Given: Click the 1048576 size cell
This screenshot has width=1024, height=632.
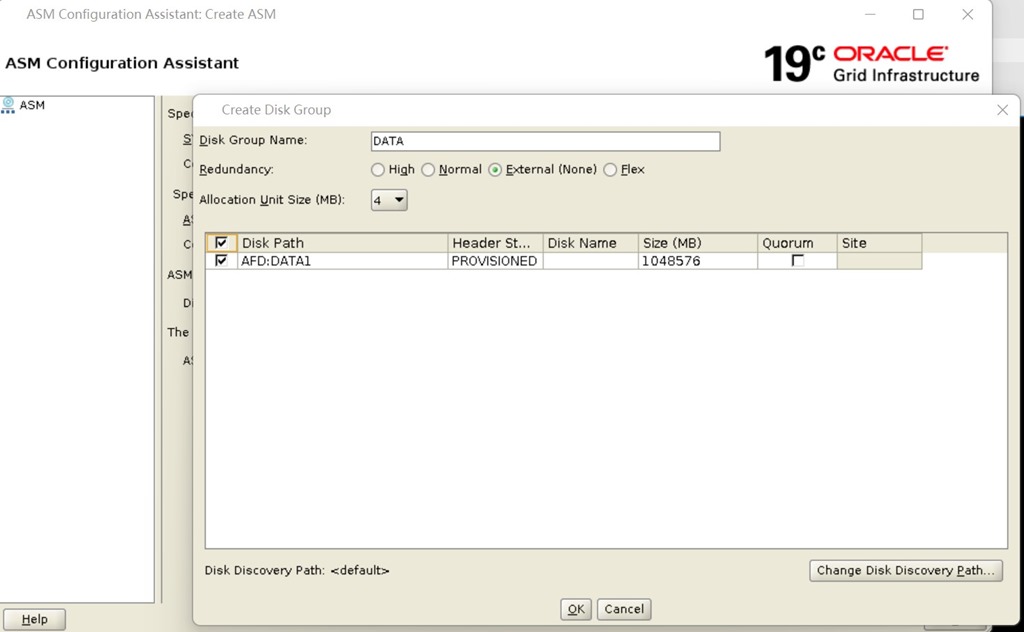Looking at the screenshot, I should (697, 261).
